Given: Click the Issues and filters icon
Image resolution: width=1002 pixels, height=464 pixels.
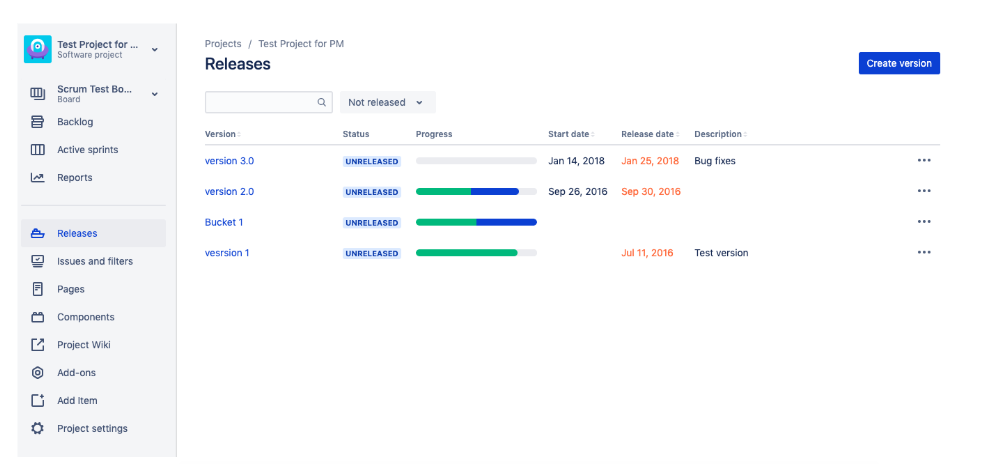Looking at the screenshot, I should pos(38,261).
